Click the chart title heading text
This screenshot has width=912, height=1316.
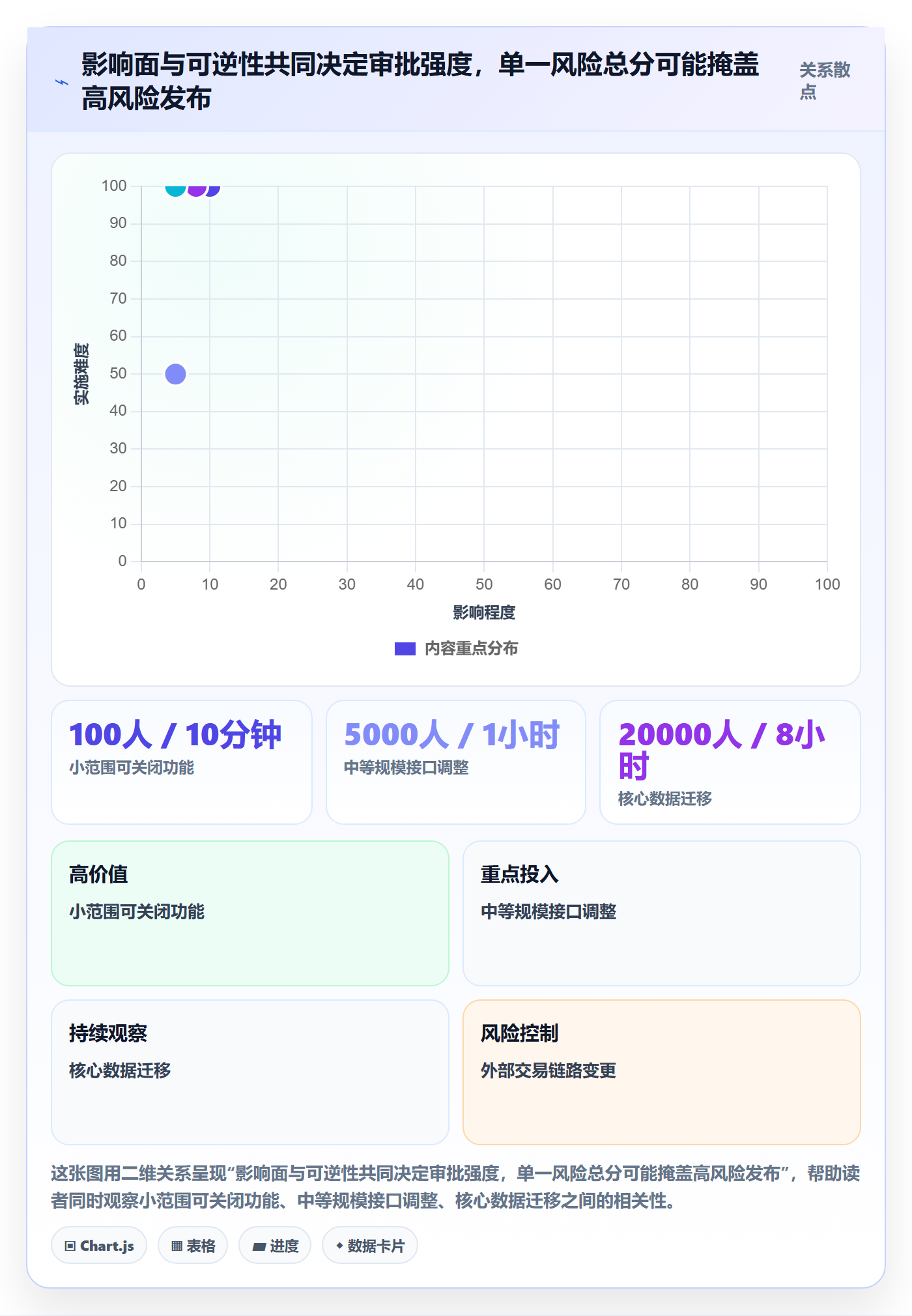tap(420, 81)
